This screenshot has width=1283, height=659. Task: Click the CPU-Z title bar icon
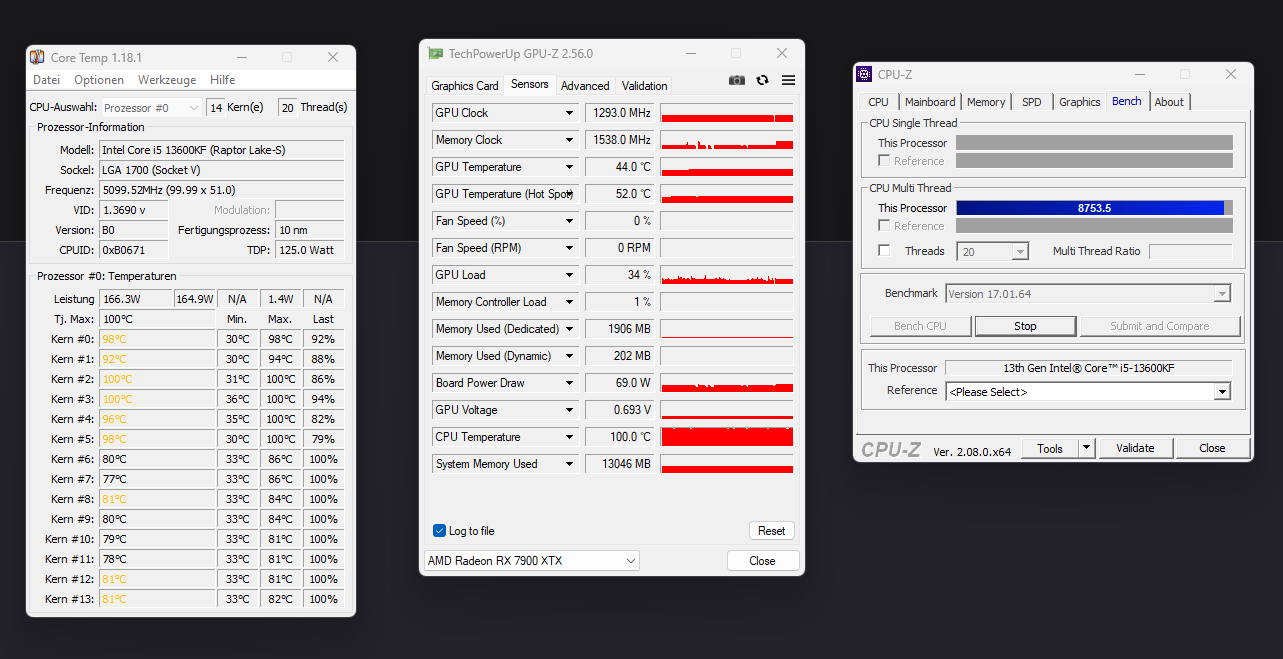point(864,74)
